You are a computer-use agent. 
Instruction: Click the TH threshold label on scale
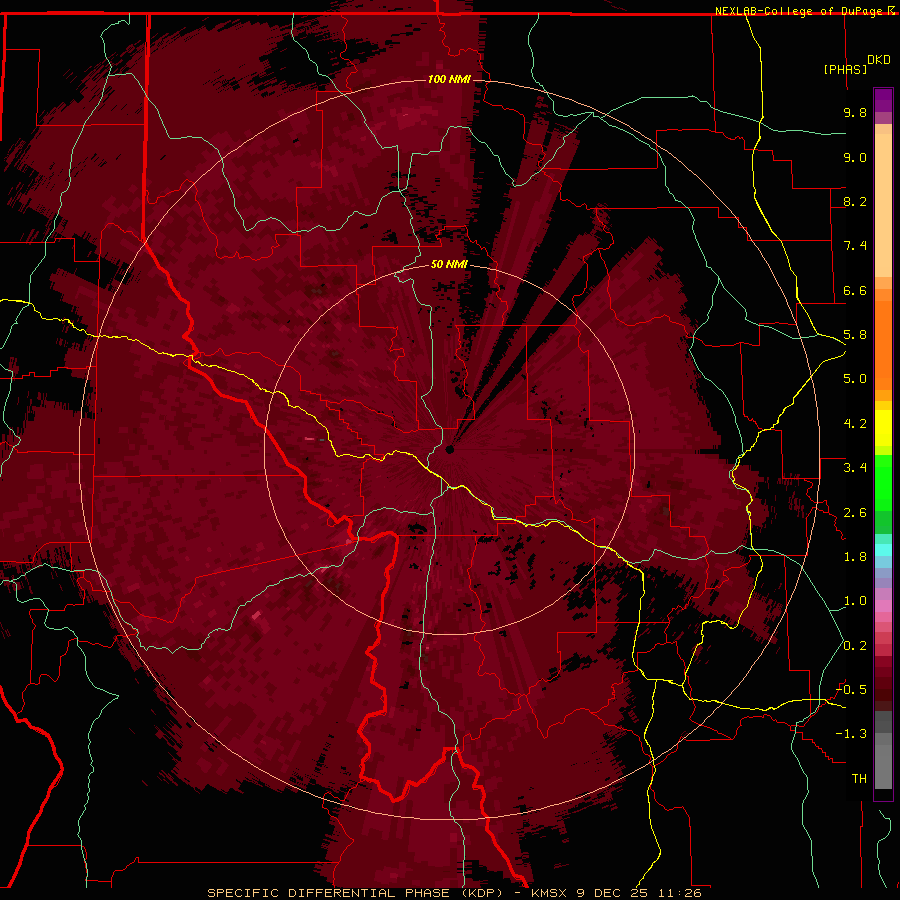coord(859,779)
